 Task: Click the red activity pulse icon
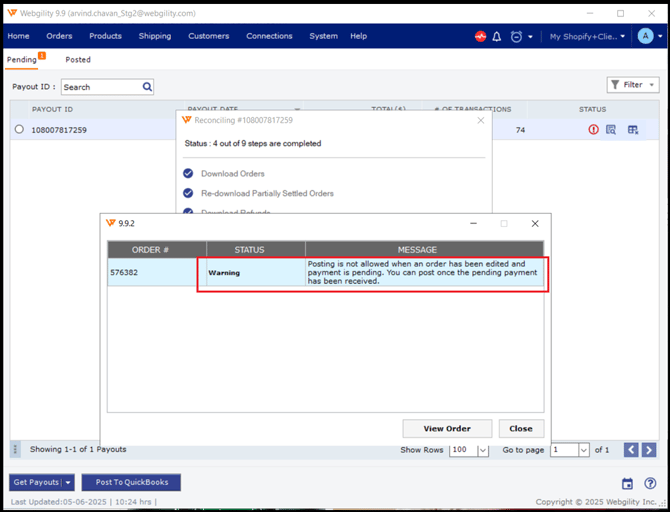point(481,37)
